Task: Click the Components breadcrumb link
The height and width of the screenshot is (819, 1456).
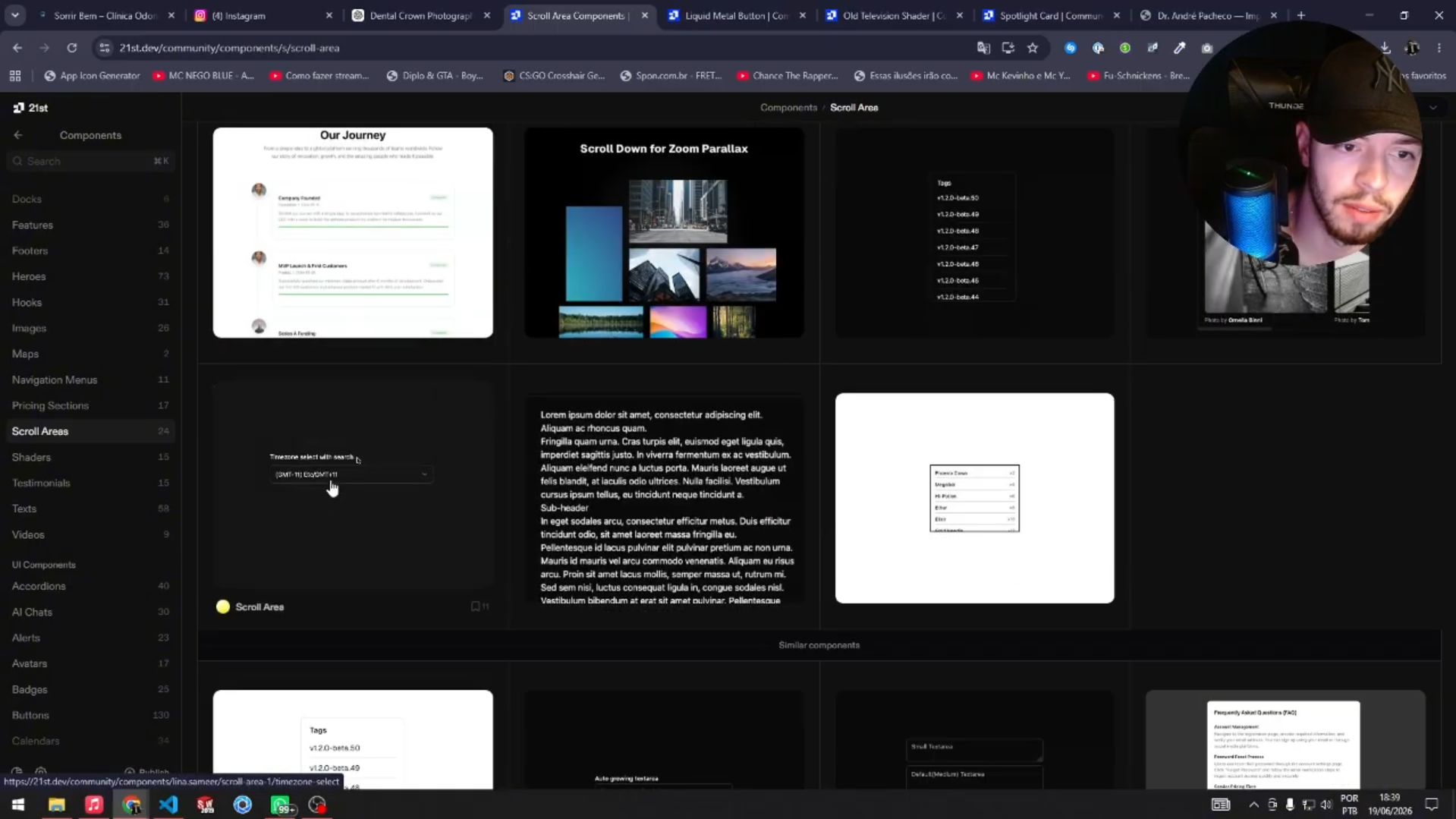Action: 788,108
